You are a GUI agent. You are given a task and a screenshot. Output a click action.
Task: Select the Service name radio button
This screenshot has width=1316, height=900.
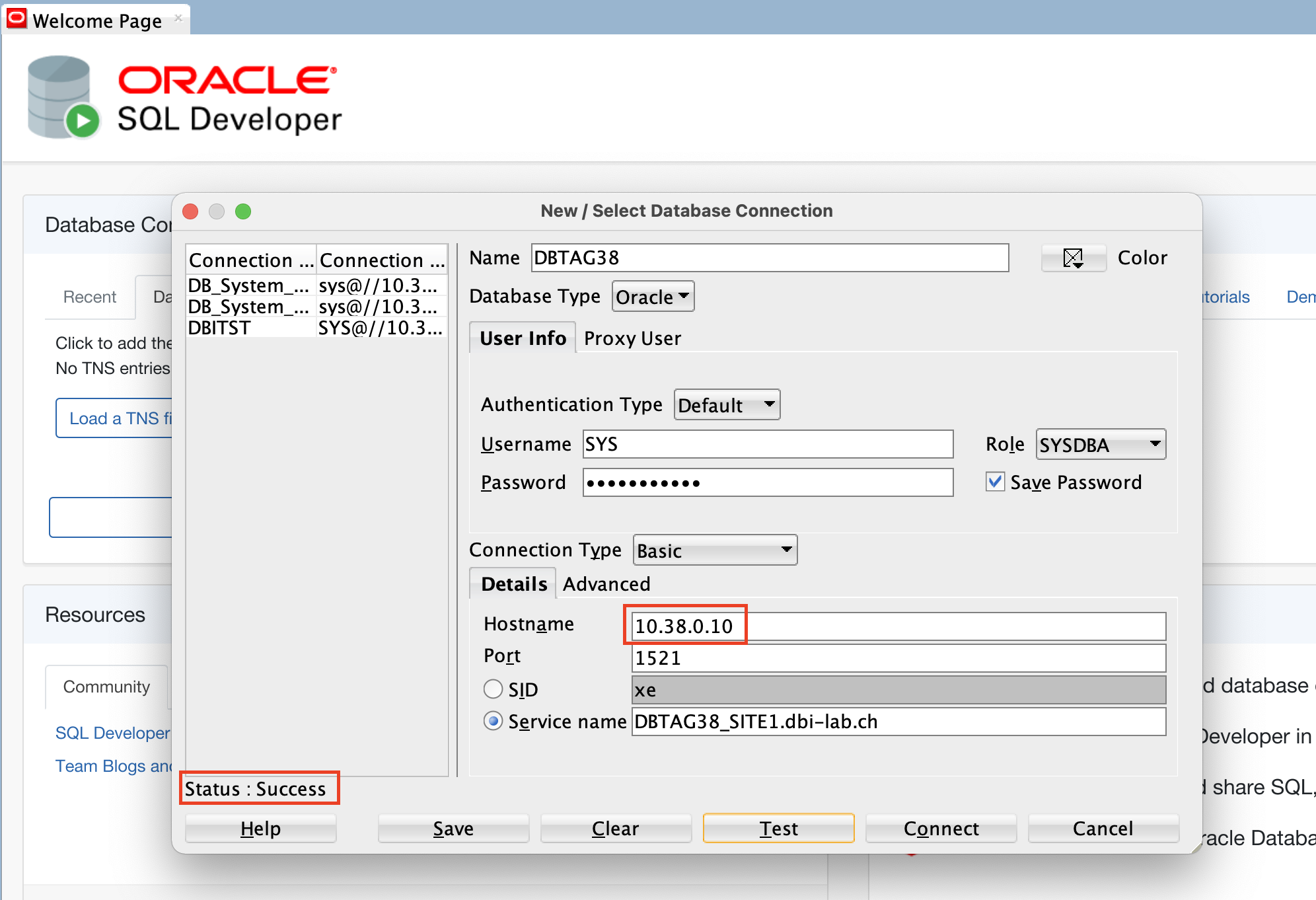click(493, 721)
